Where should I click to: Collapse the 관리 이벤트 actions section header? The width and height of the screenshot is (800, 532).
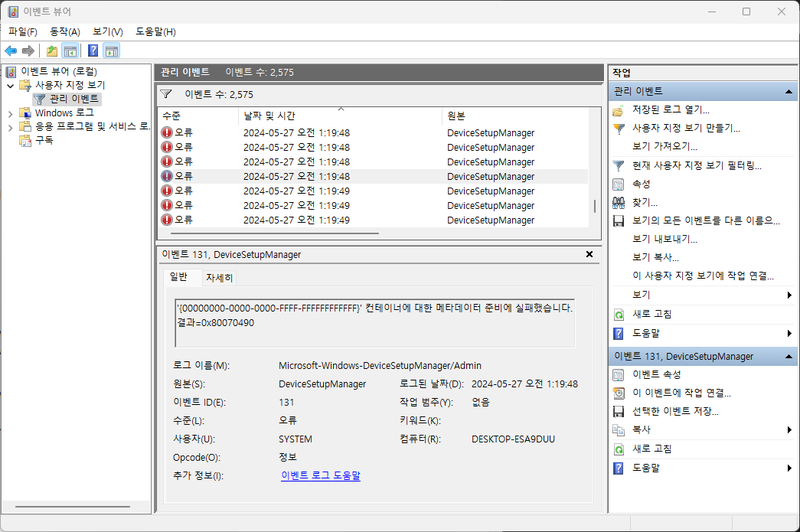(790, 91)
